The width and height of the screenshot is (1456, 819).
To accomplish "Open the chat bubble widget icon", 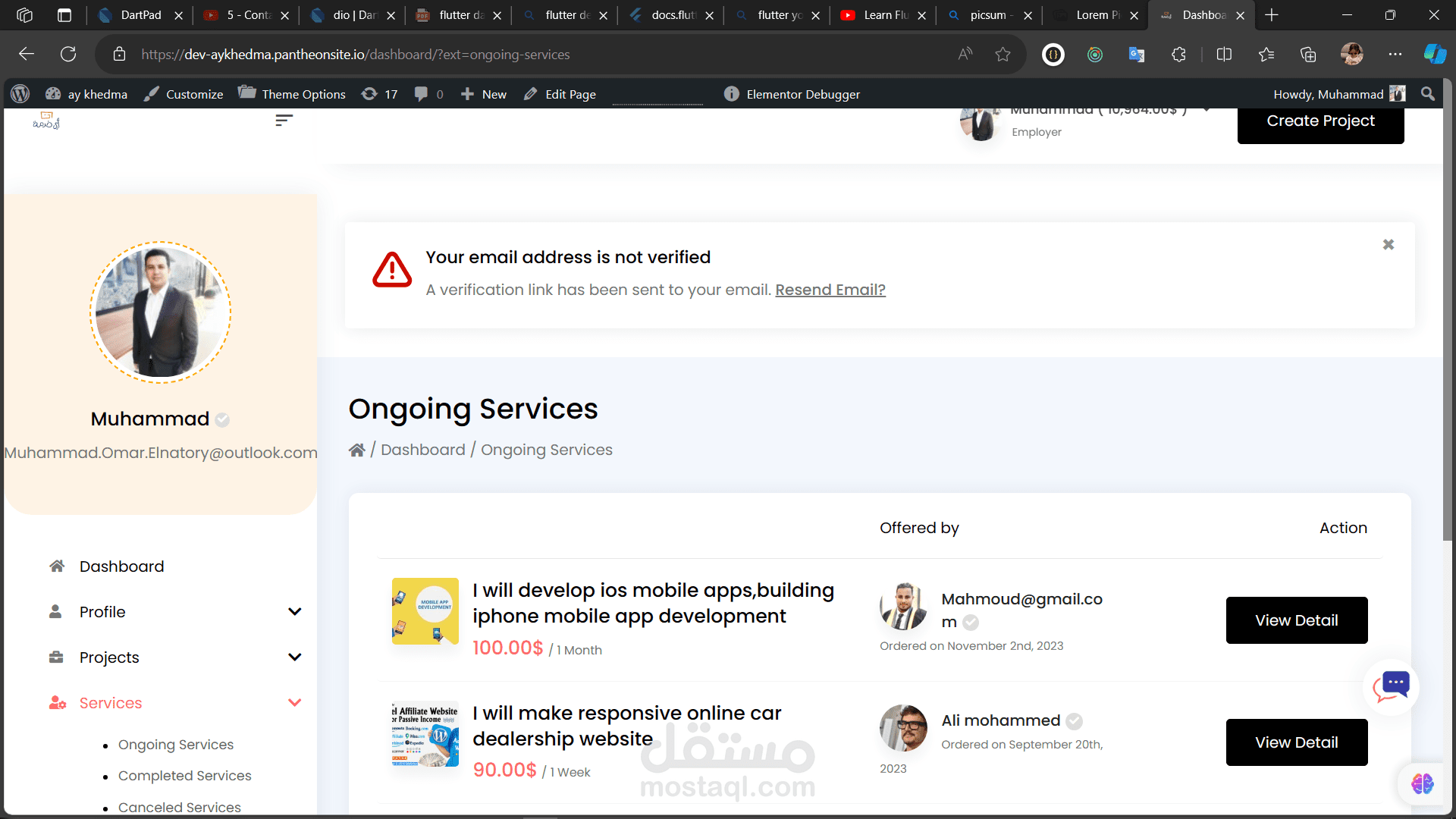I will (1391, 687).
